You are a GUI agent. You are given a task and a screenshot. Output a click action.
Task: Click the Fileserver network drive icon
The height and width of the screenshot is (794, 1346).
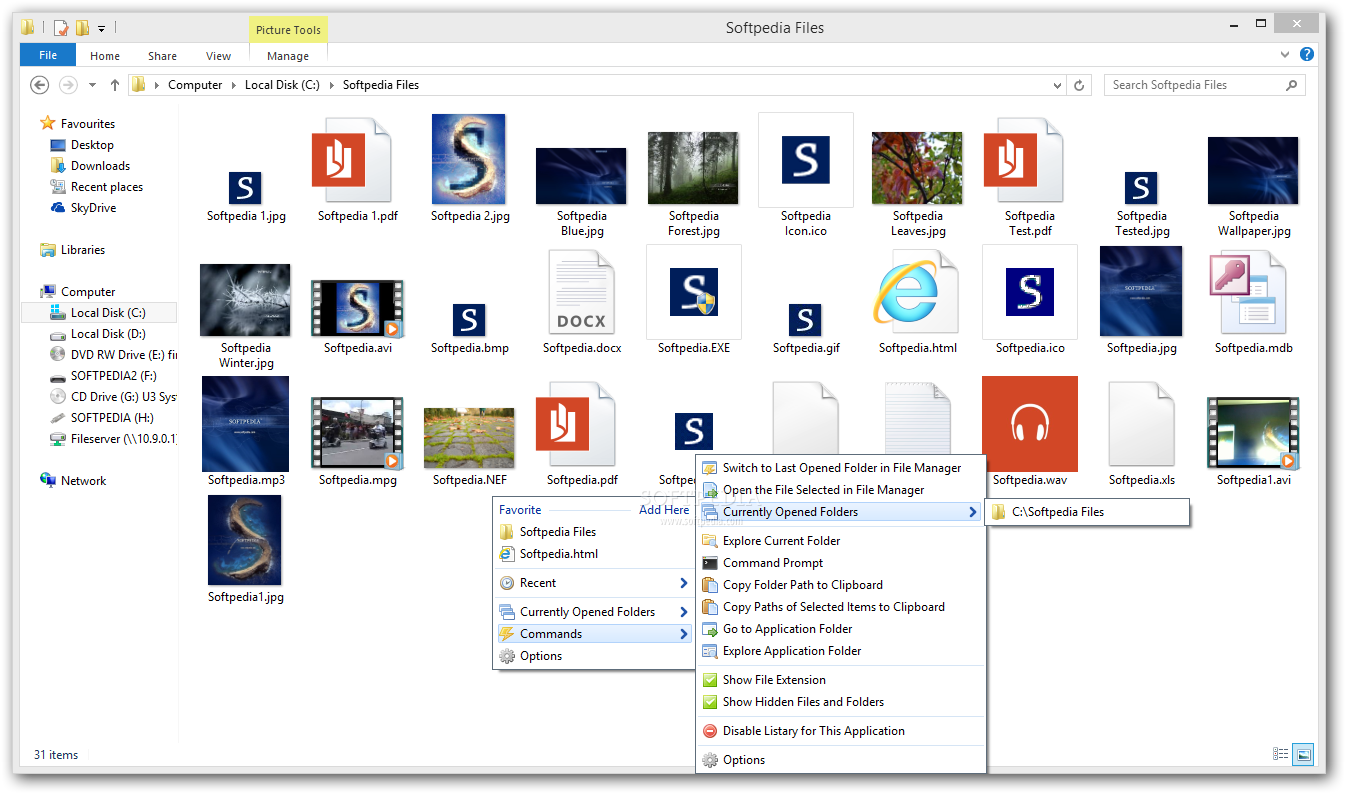coord(58,439)
